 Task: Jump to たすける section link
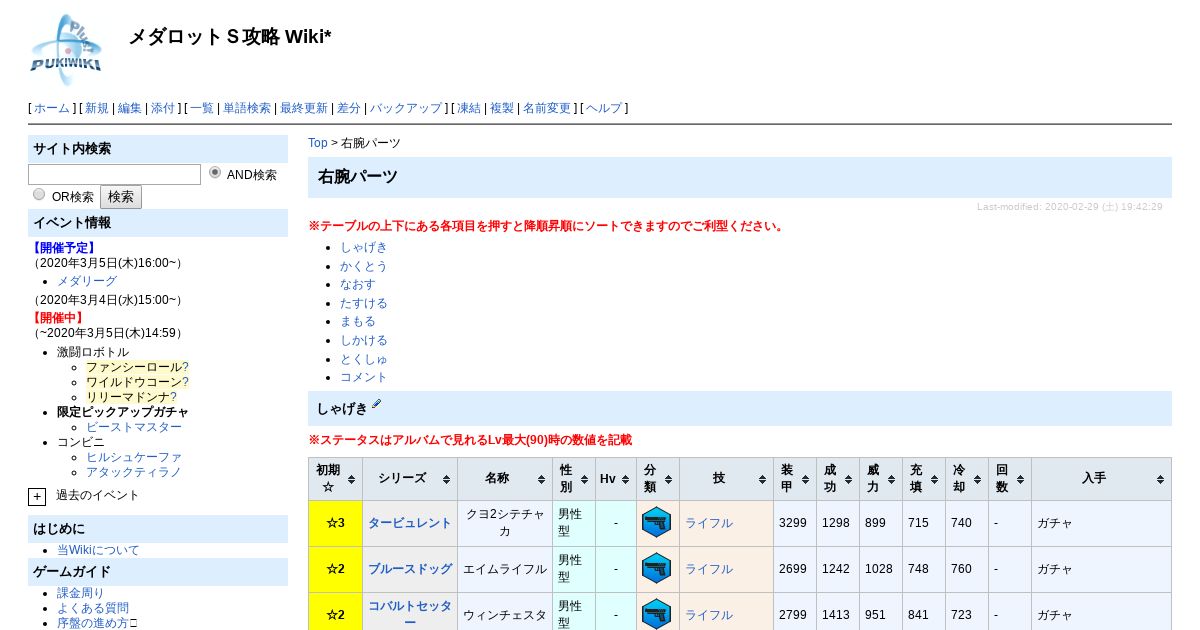tap(364, 303)
